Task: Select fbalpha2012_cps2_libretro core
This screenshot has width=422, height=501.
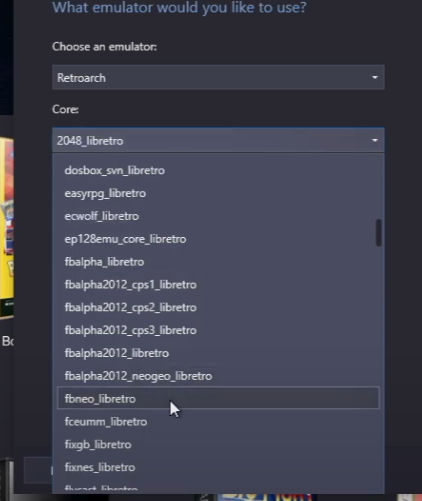Action: point(218,307)
